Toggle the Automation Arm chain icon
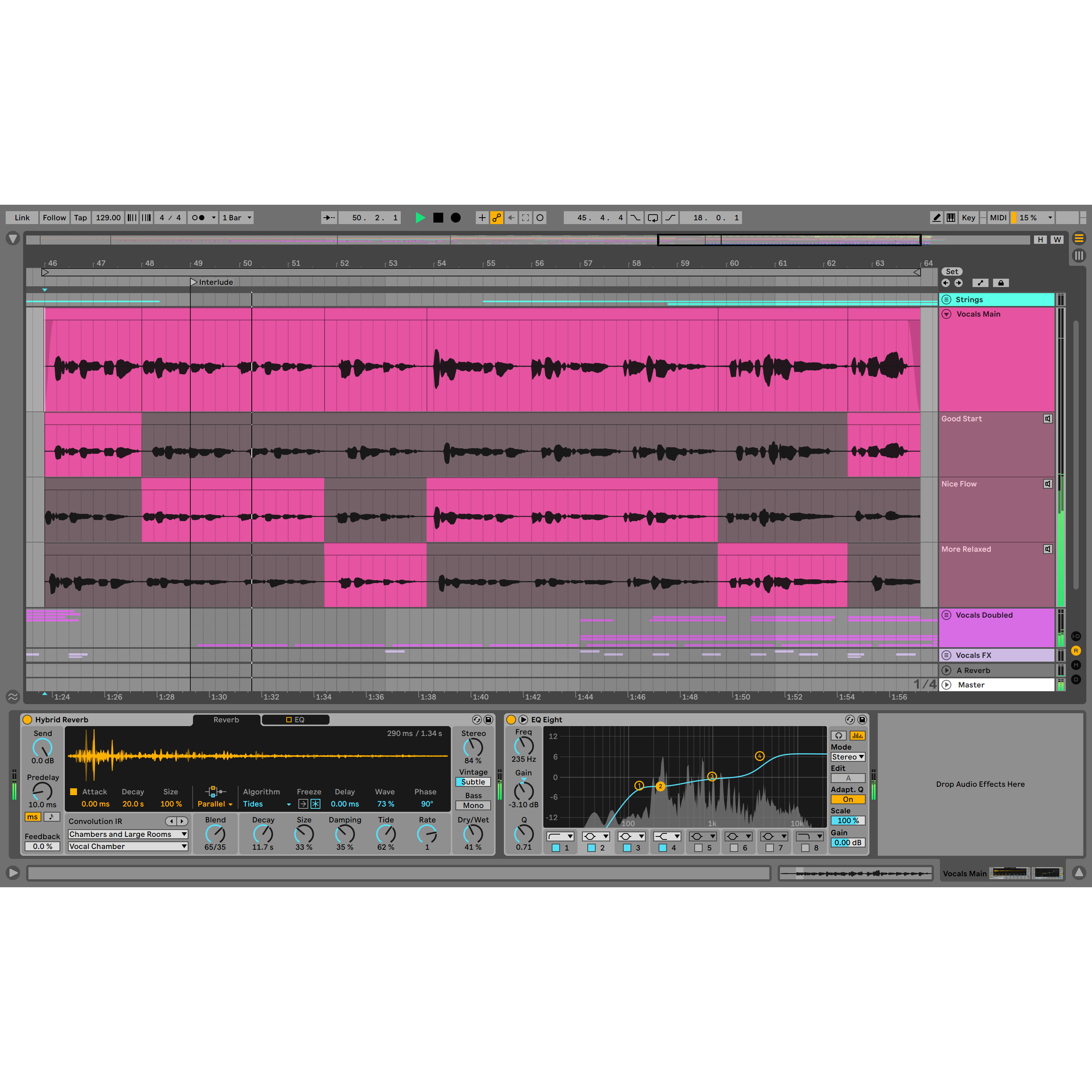The width and height of the screenshot is (1092, 1092). coord(496,218)
